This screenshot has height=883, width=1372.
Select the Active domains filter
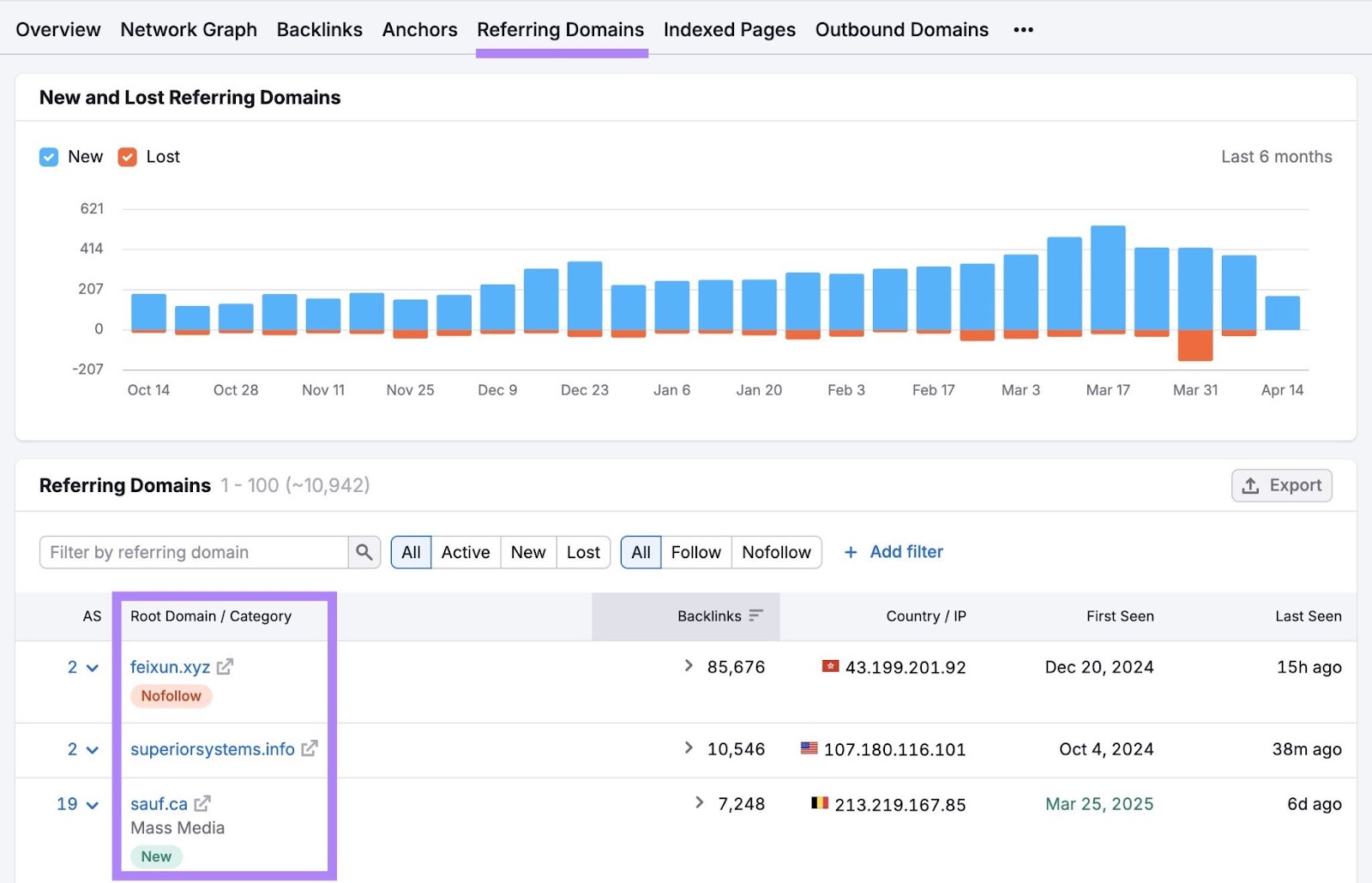tap(465, 552)
